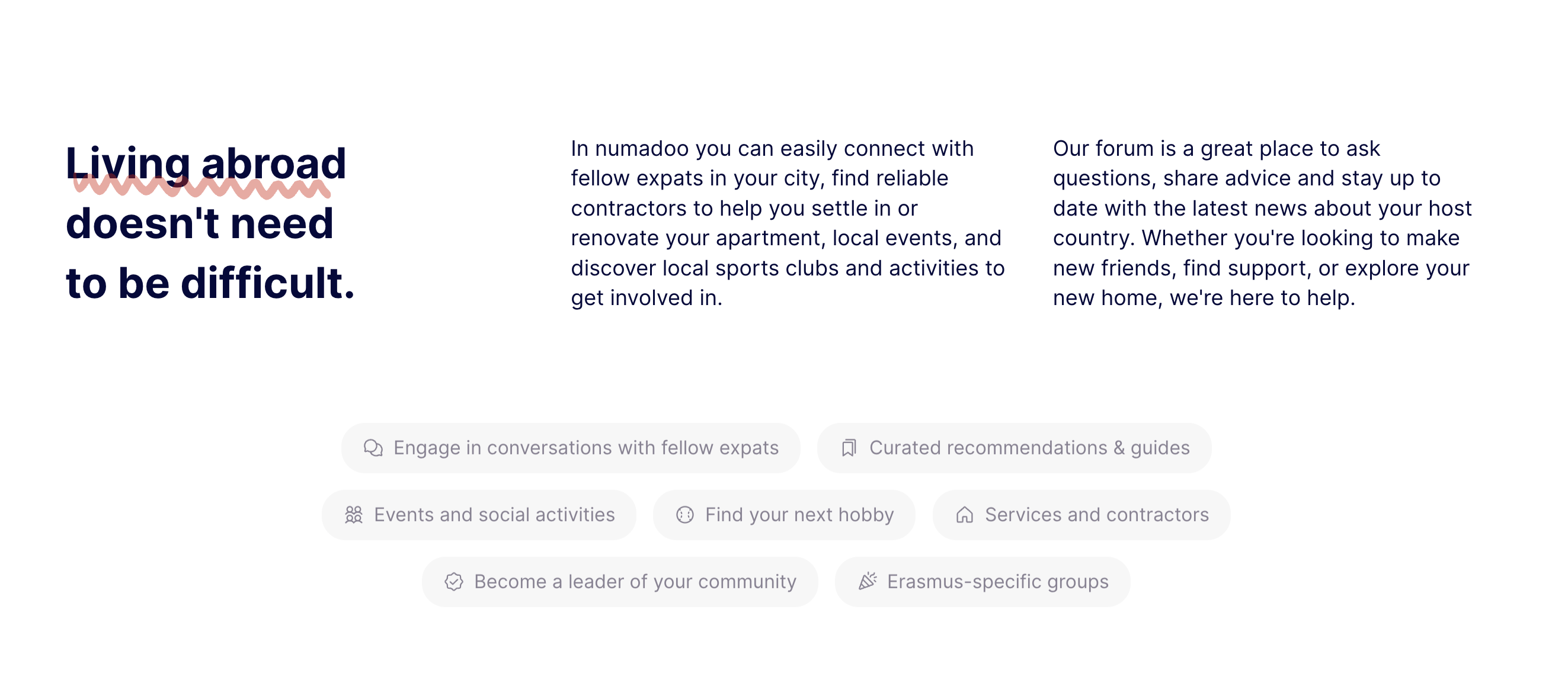Open 'Events and social activities' tag
This screenshot has height=699, width=1568.
point(479,515)
